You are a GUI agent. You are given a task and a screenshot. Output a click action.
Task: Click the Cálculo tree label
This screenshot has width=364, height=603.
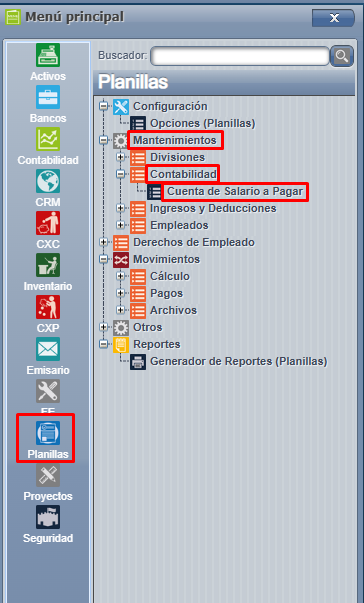point(170,276)
